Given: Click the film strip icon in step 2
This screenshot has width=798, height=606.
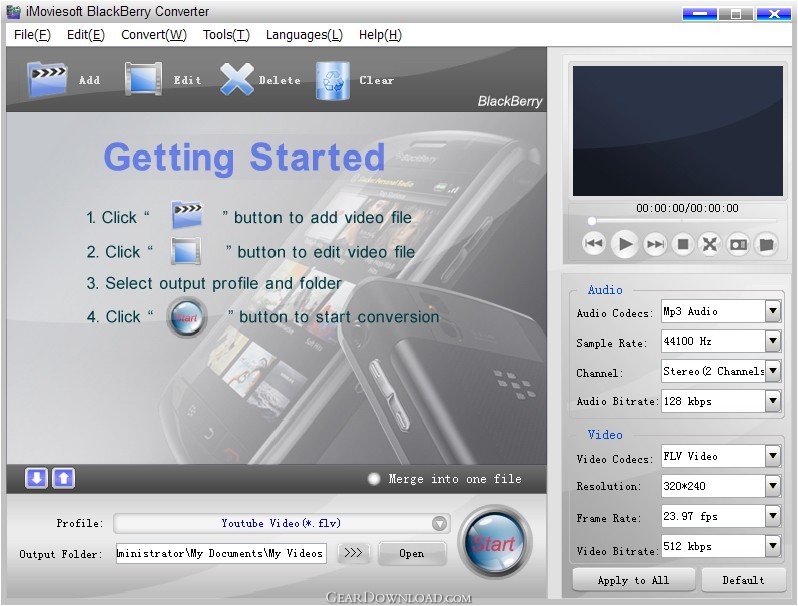Looking at the screenshot, I should pos(186,251).
